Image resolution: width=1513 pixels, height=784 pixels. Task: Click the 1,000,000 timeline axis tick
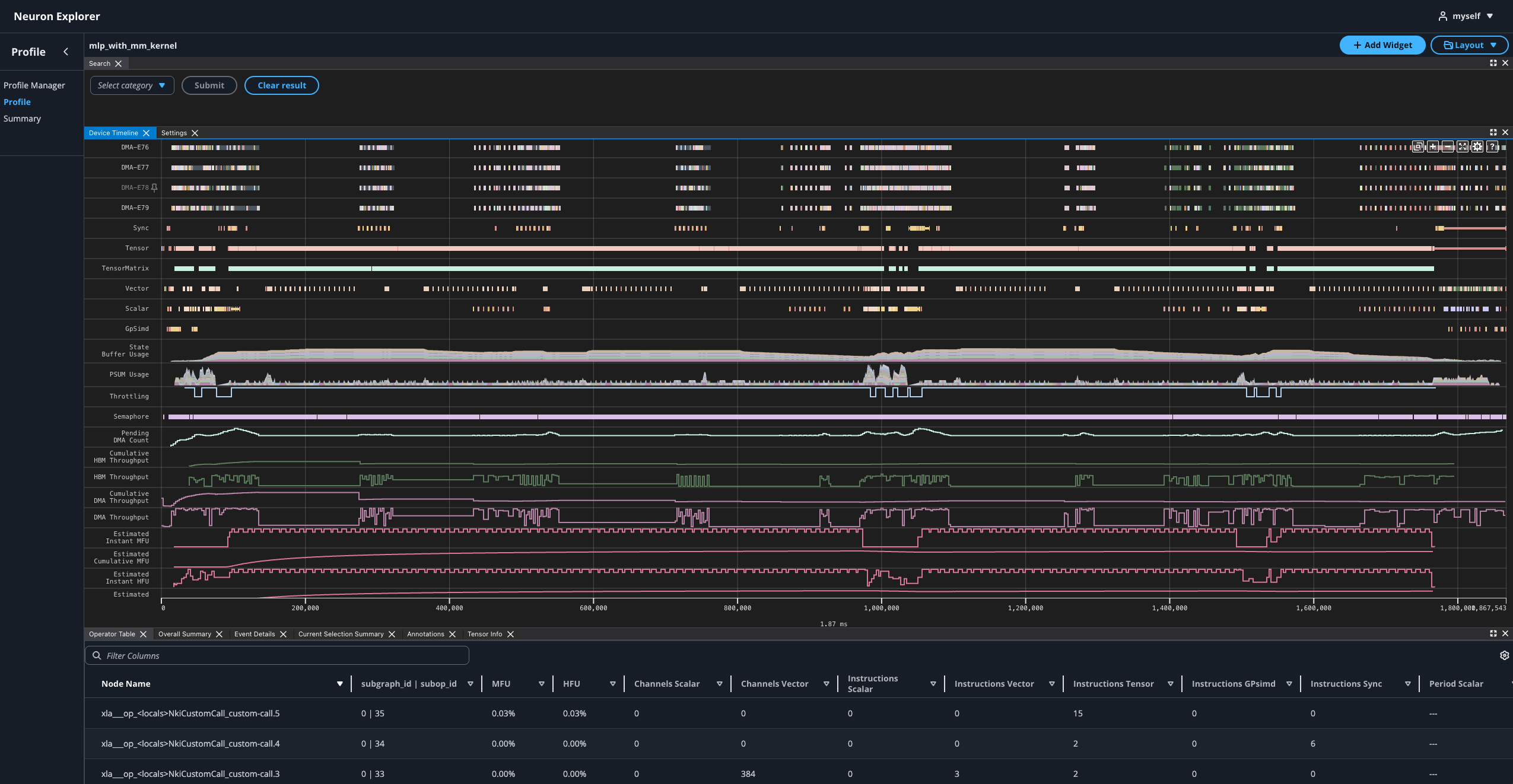(881, 608)
